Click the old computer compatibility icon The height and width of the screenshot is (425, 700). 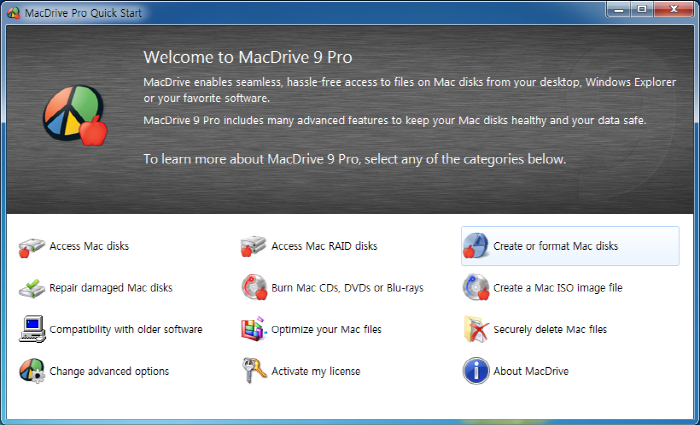32,329
